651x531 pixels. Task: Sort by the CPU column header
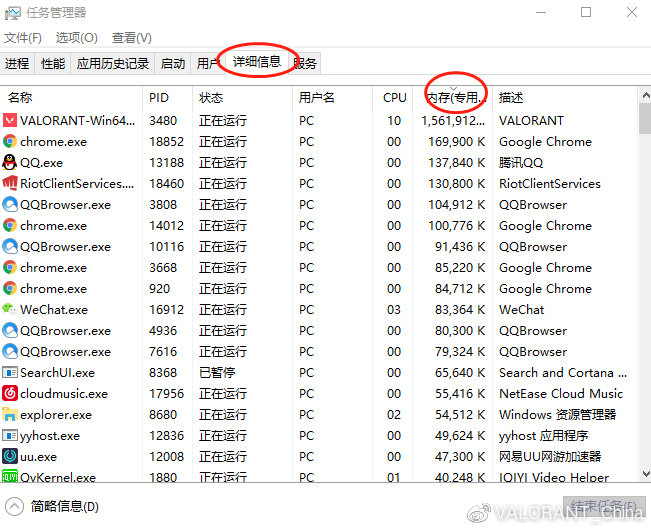tap(393, 98)
